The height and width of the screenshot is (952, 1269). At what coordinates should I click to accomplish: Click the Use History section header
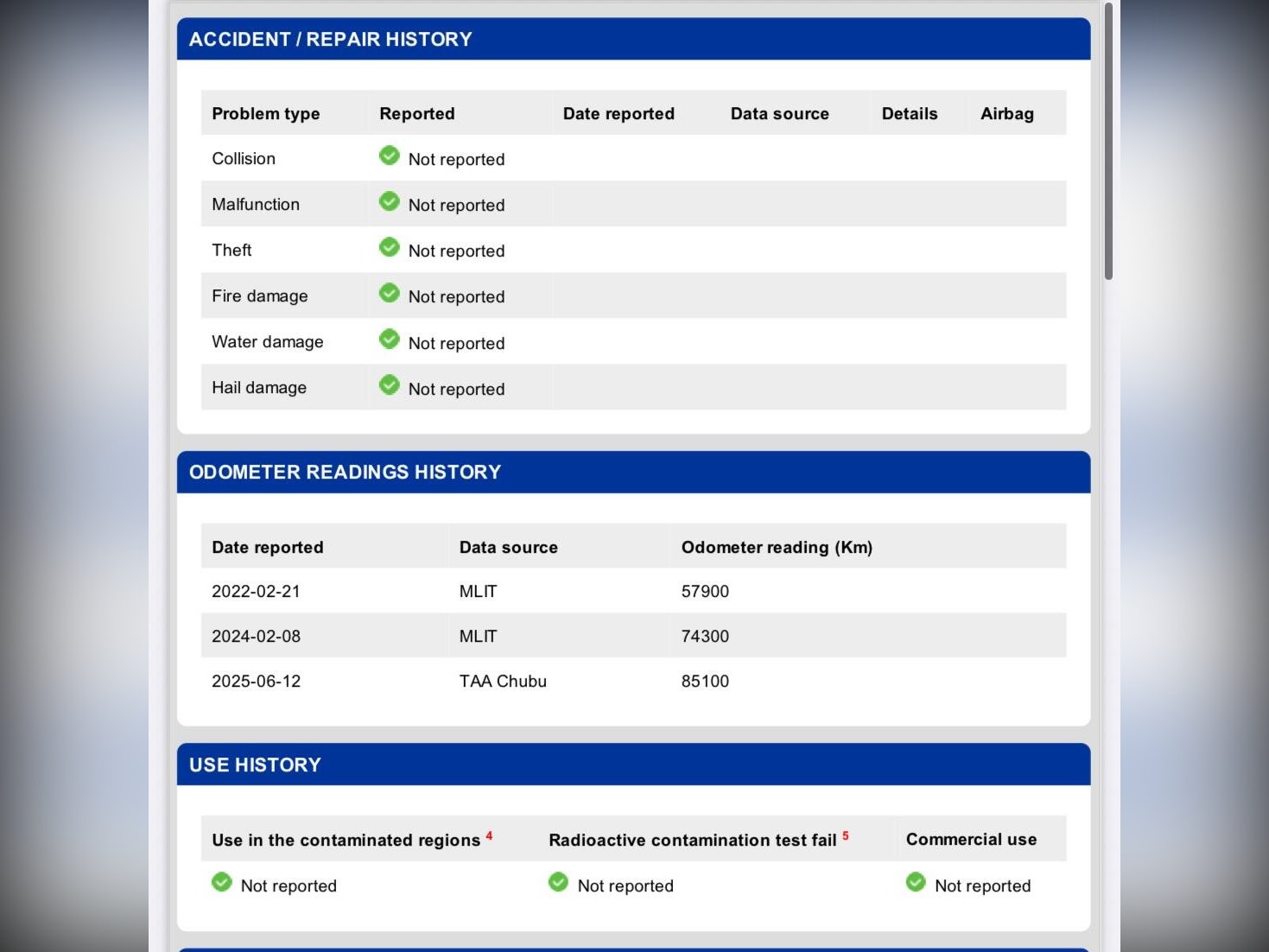pyautogui.click(x=255, y=765)
